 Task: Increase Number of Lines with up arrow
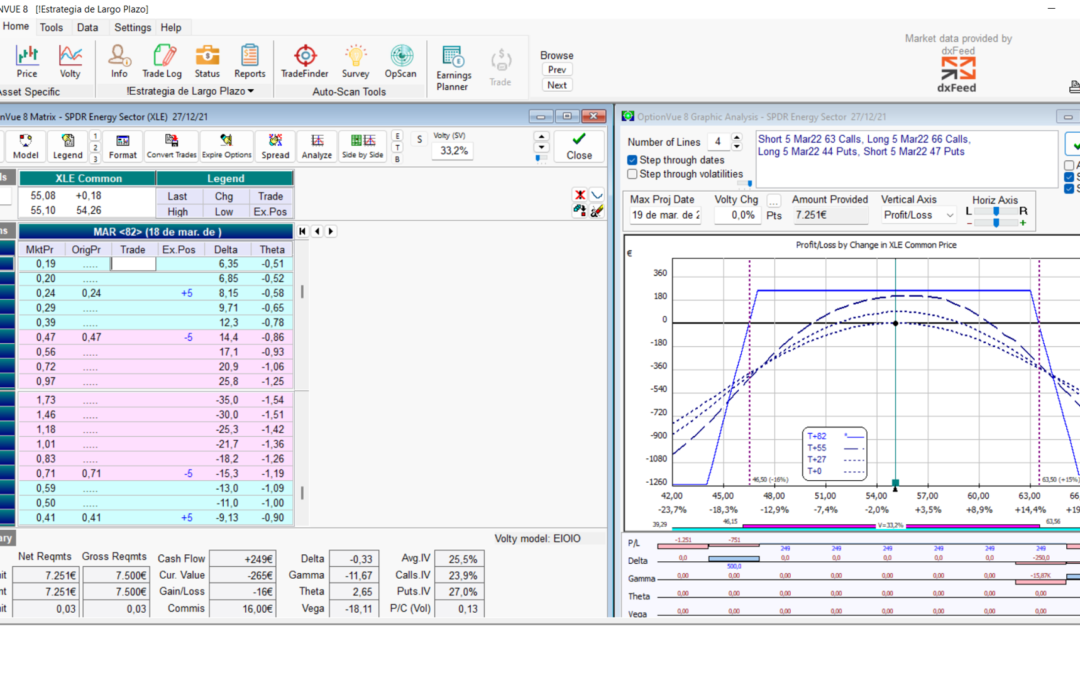737,137
